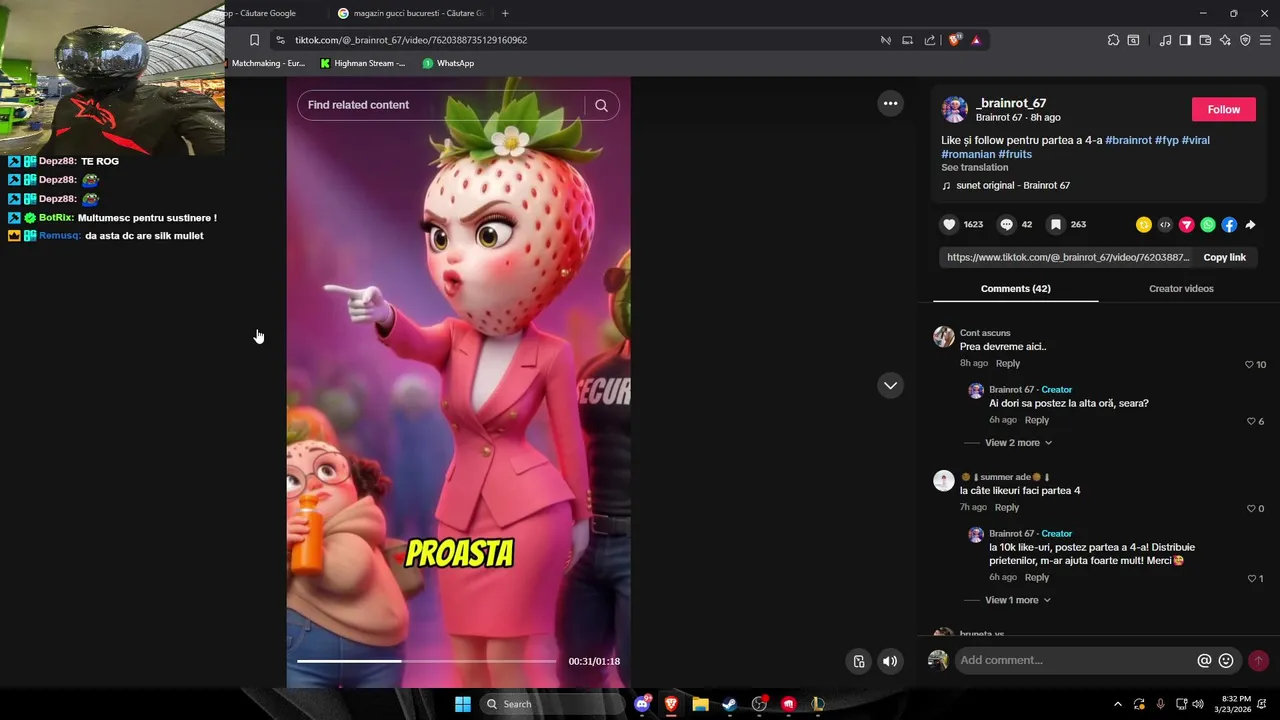
Task: Search related content with magnifier icon
Action: click(x=601, y=105)
